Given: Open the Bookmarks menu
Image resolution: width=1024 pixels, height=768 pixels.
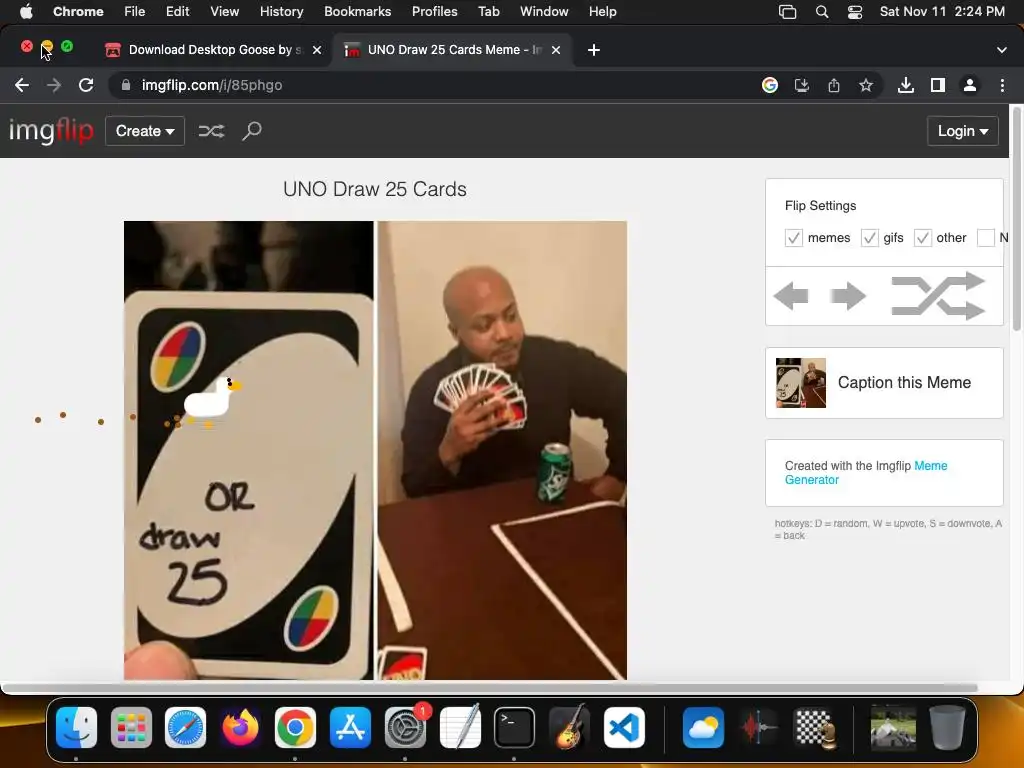Looking at the screenshot, I should [357, 12].
